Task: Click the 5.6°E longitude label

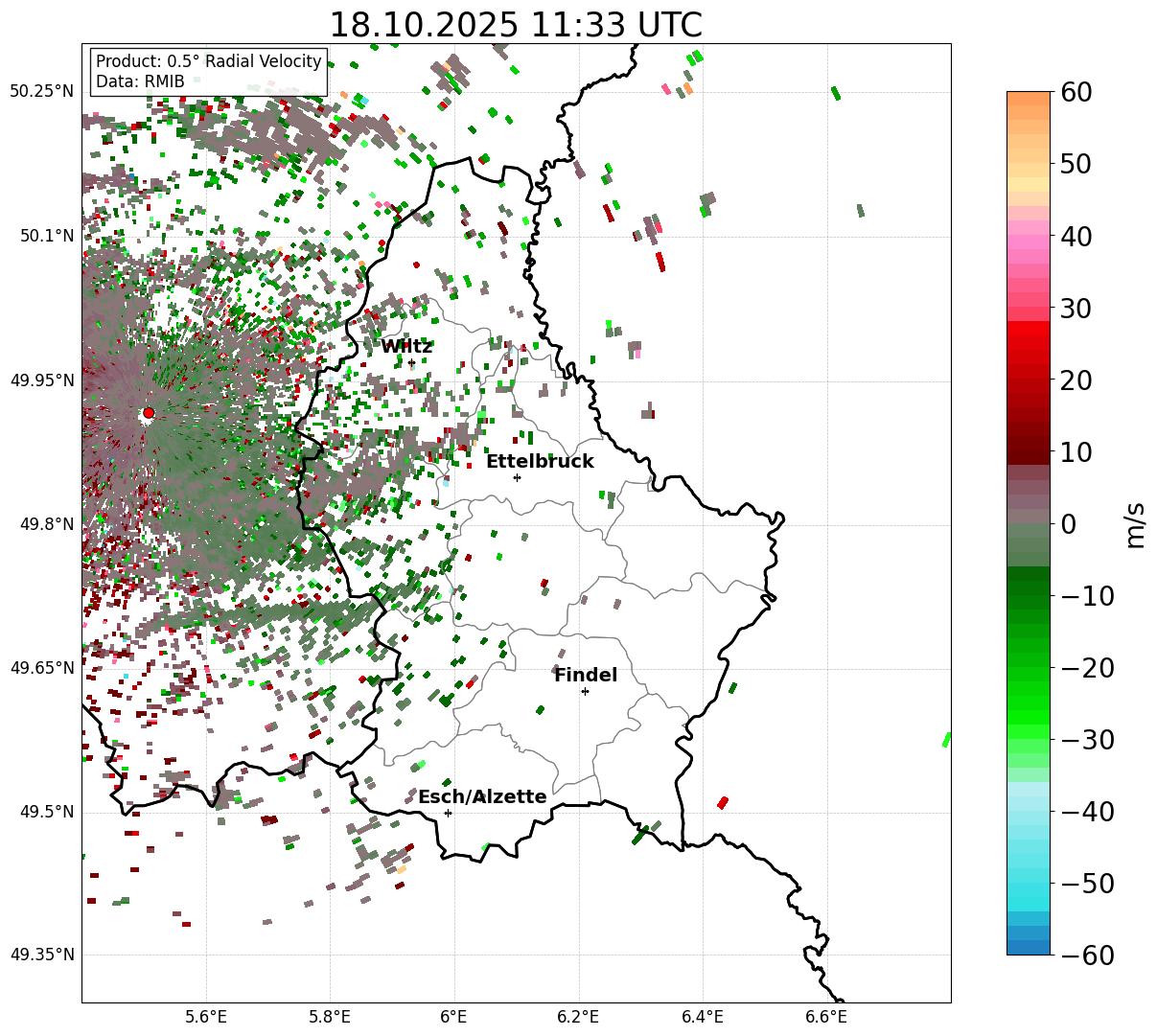Action: click(205, 1016)
